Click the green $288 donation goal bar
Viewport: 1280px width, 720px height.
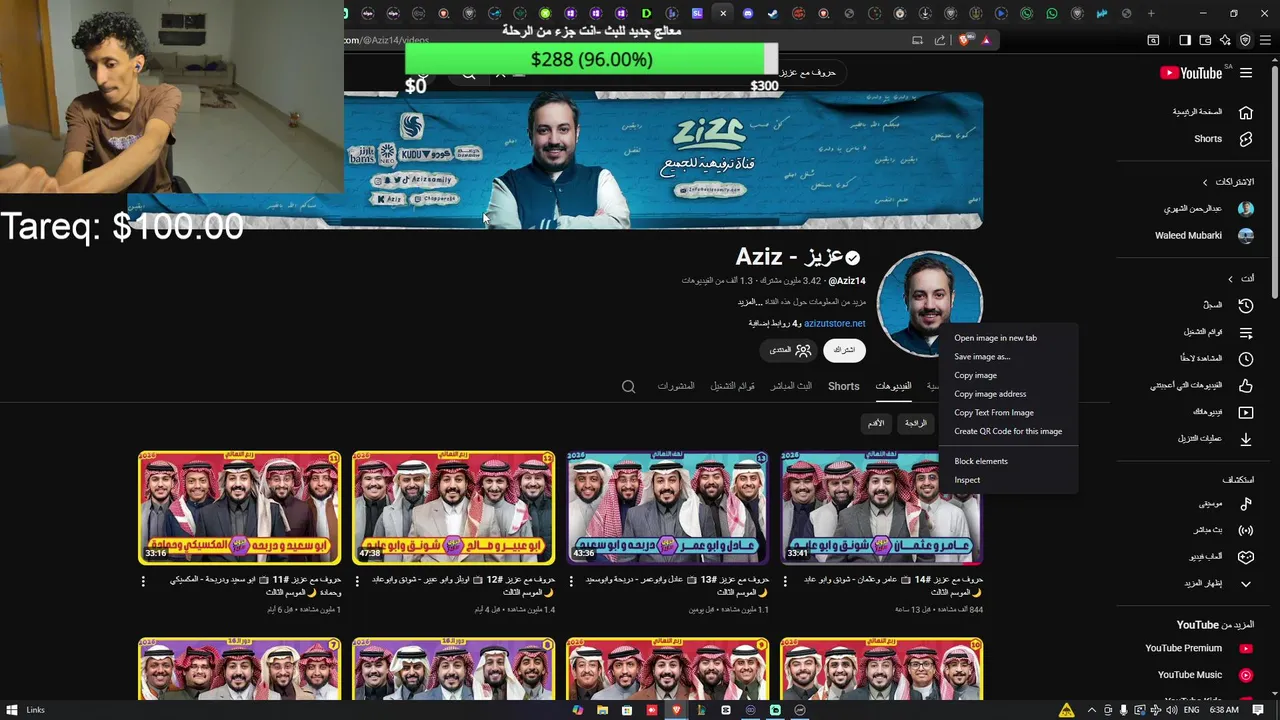point(592,59)
